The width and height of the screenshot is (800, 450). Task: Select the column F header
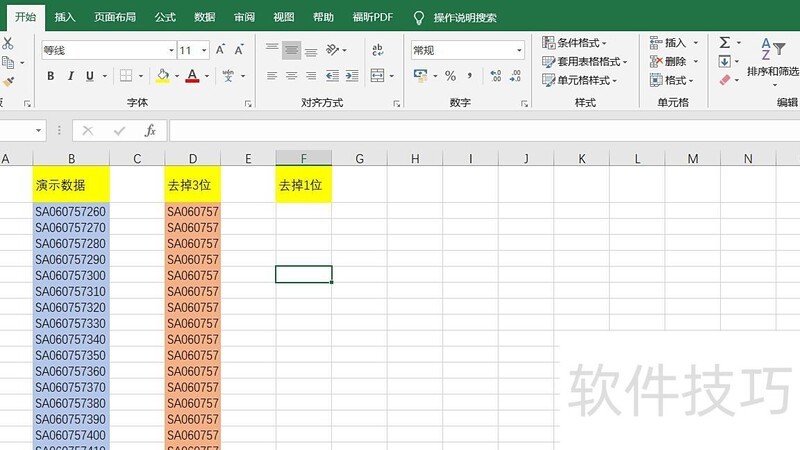304,159
